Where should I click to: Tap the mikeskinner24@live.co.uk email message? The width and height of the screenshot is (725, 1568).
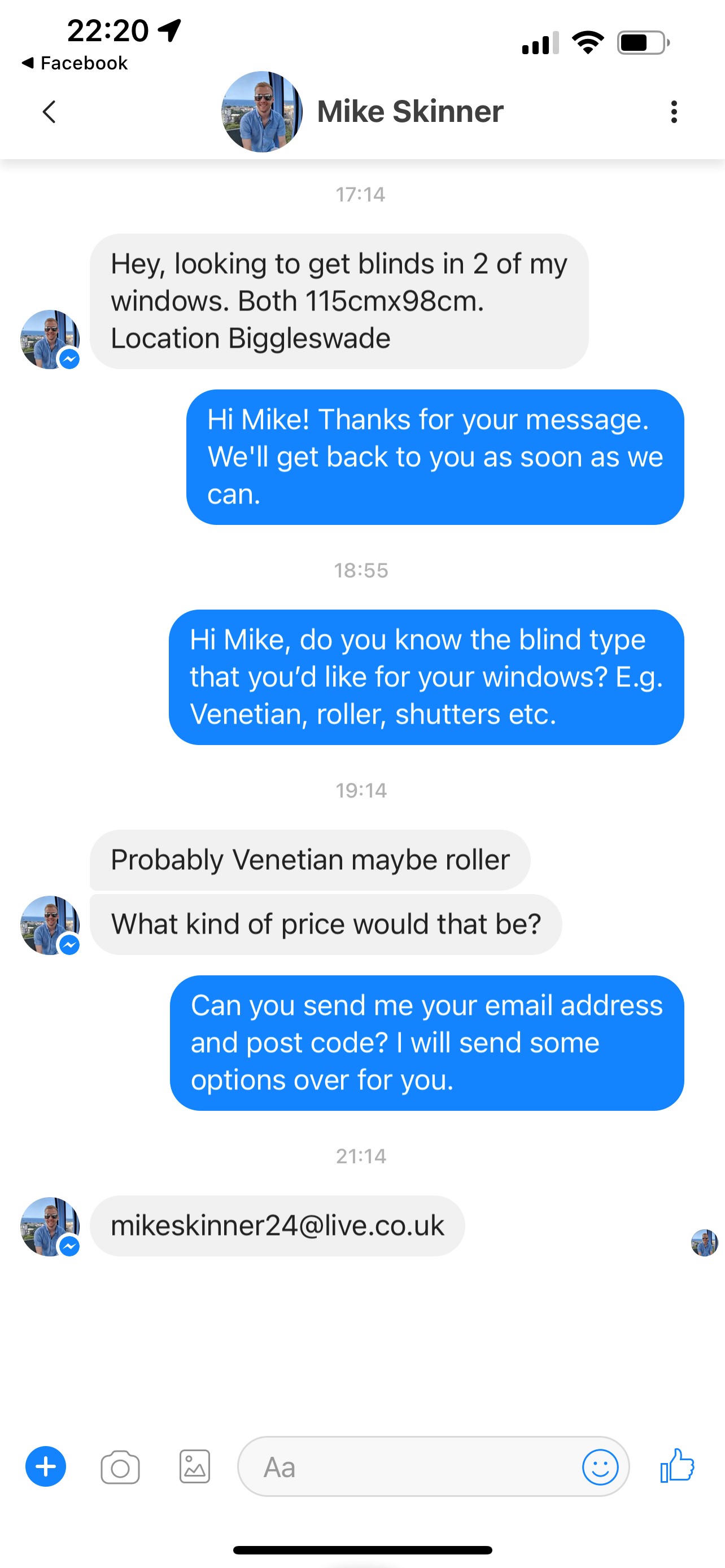tap(278, 1226)
